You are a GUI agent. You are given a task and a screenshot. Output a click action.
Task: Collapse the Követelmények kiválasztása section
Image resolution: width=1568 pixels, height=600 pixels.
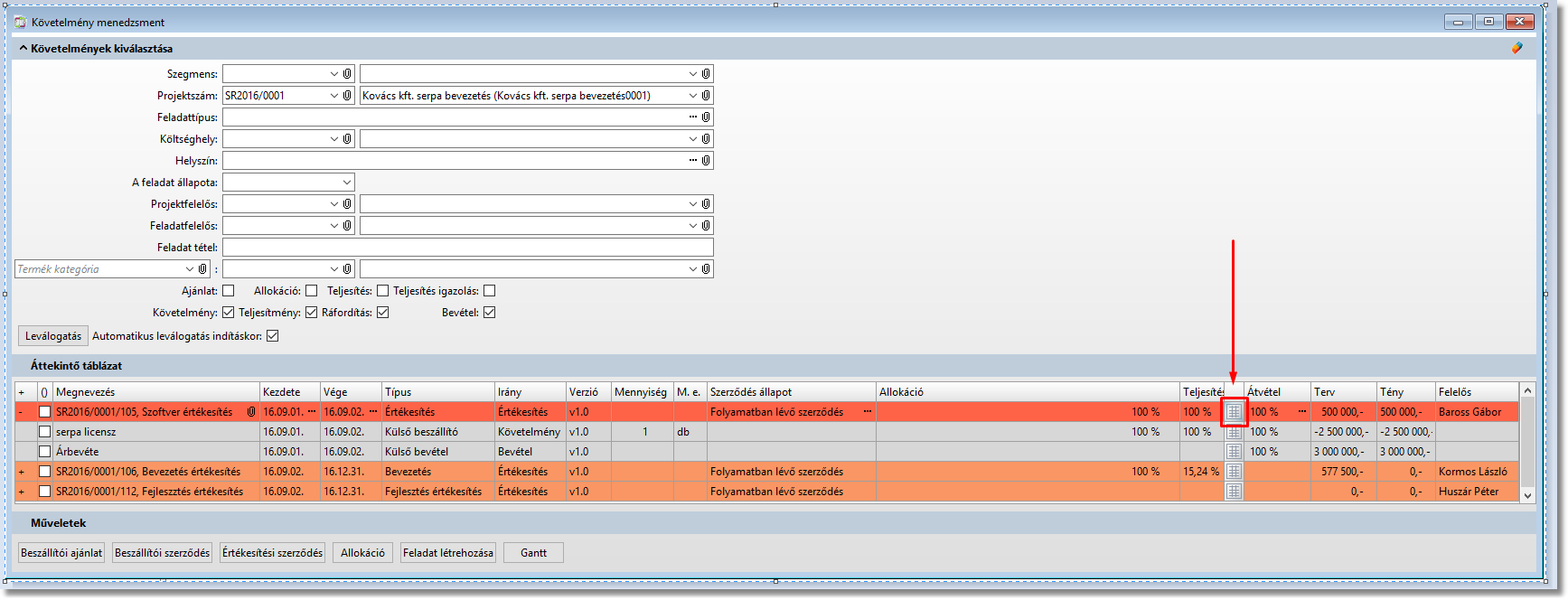pyautogui.click(x=23, y=49)
